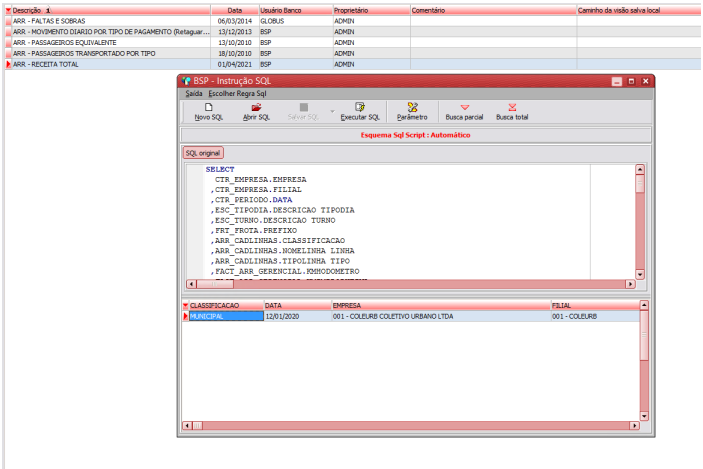This screenshot has height=469, width=703.
Task: Click the GLOBUS user cell
Action: [x=295, y=21]
